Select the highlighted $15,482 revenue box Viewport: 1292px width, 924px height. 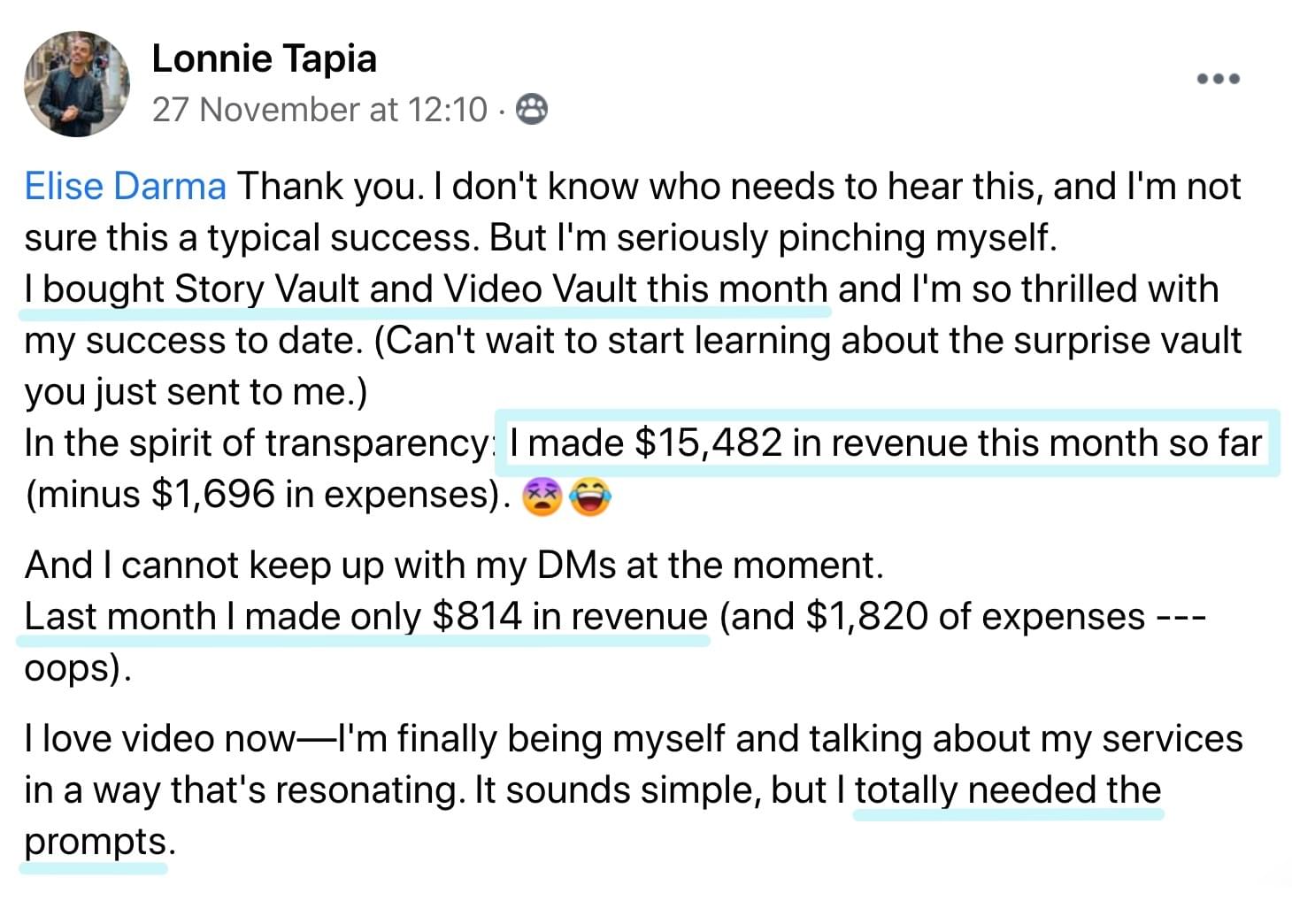click(887, 443)
